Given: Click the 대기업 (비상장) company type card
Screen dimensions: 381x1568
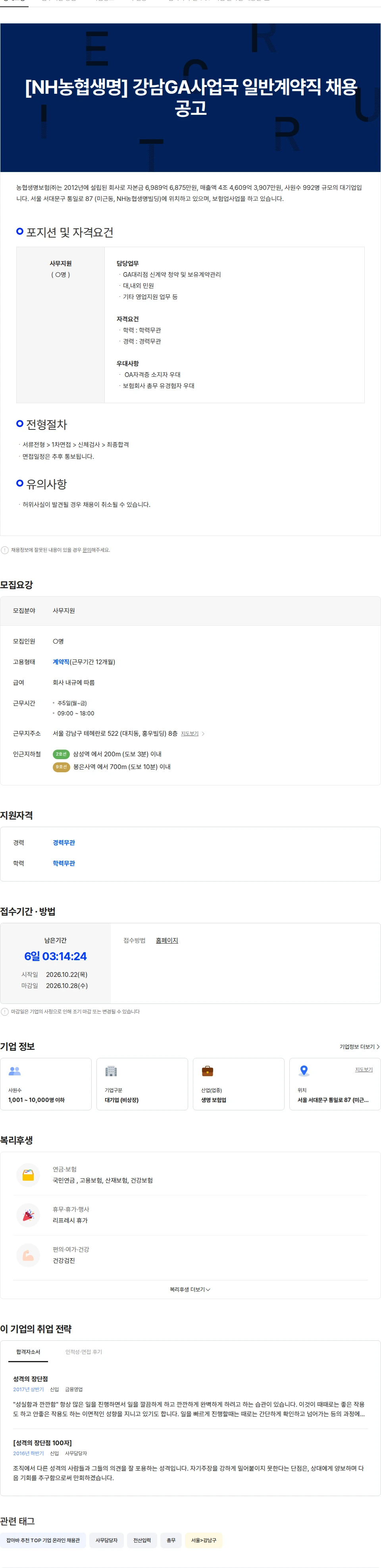Looking at the screenshot, I should tap(142, 1083).
